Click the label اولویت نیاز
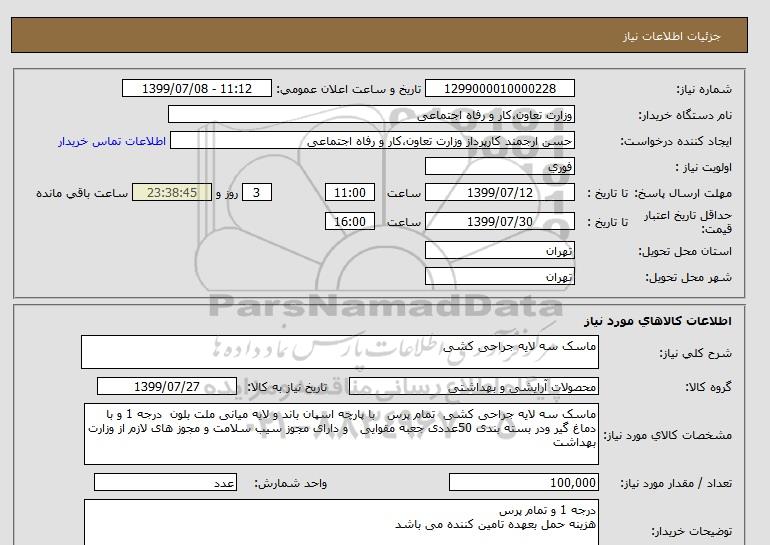This screenshot has width=770, height=545. pyautogui.click(x=704, y=167)
